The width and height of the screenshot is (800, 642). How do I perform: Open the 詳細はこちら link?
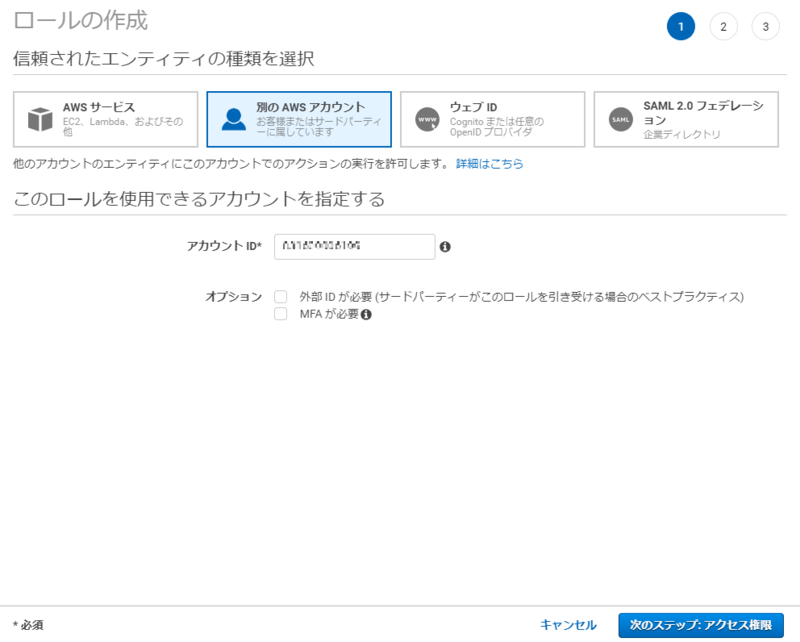[x=490, y=164]
